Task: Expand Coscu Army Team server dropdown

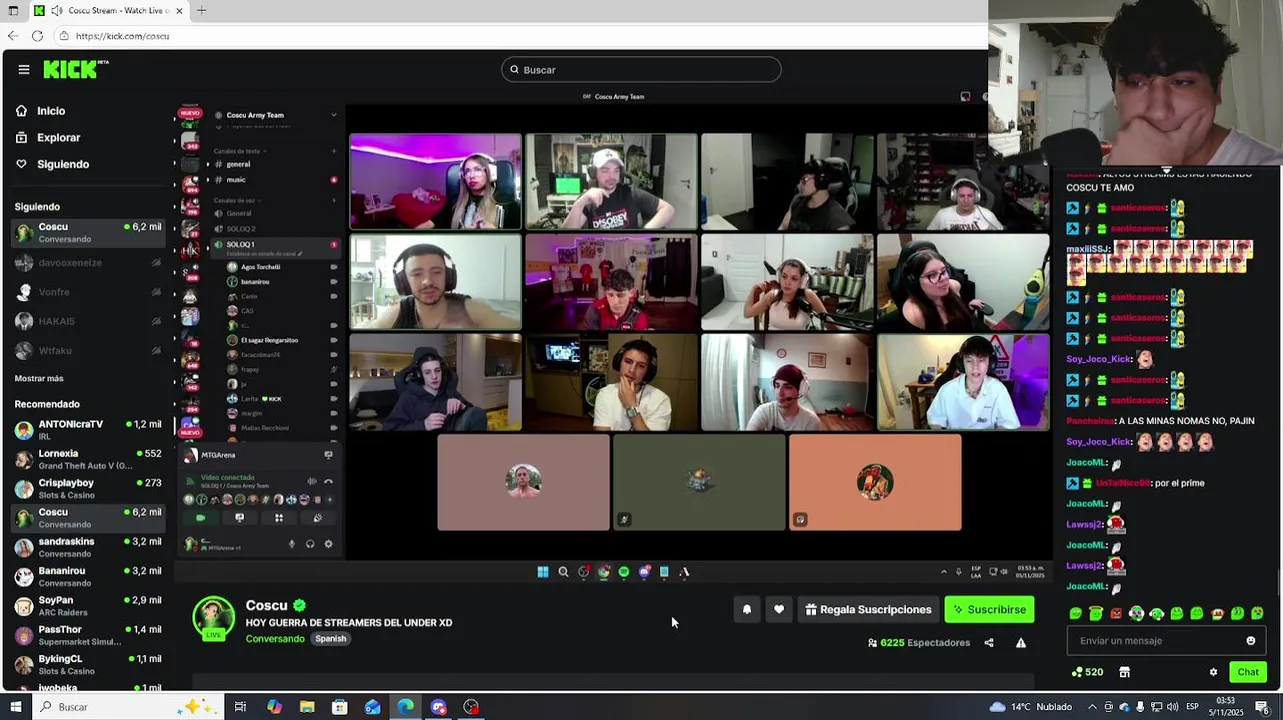Action: (334, 115)
